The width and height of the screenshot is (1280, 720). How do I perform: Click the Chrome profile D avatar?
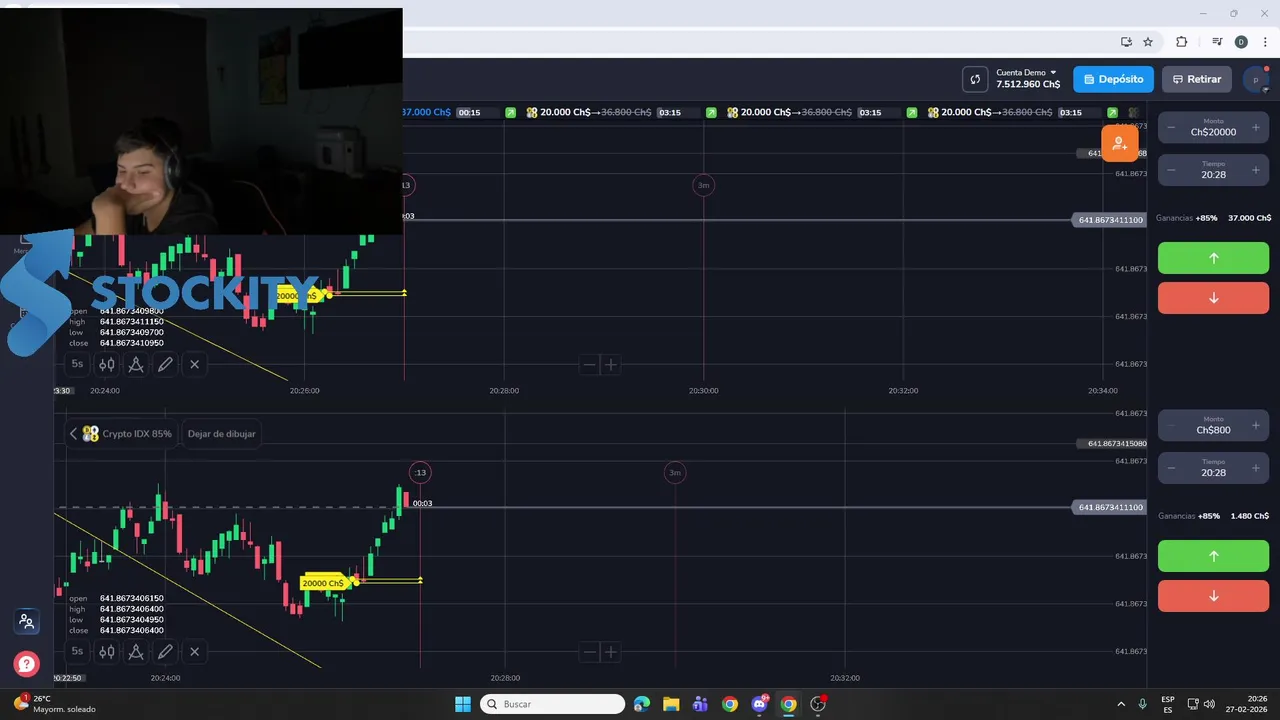click(x=1241, y=42)
